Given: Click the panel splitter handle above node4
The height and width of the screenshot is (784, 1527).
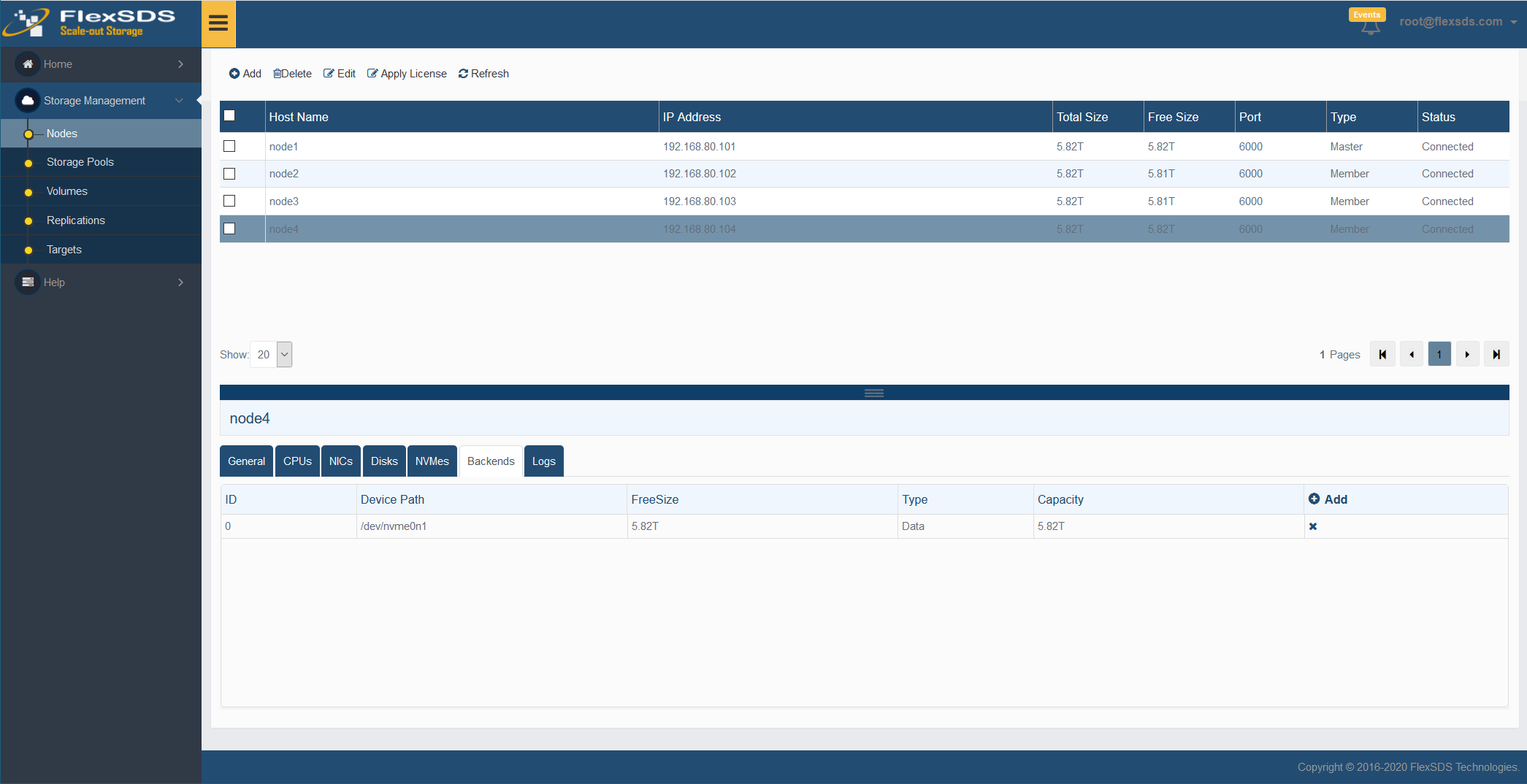Looking at the screenshot, I should tap(874, 393).
